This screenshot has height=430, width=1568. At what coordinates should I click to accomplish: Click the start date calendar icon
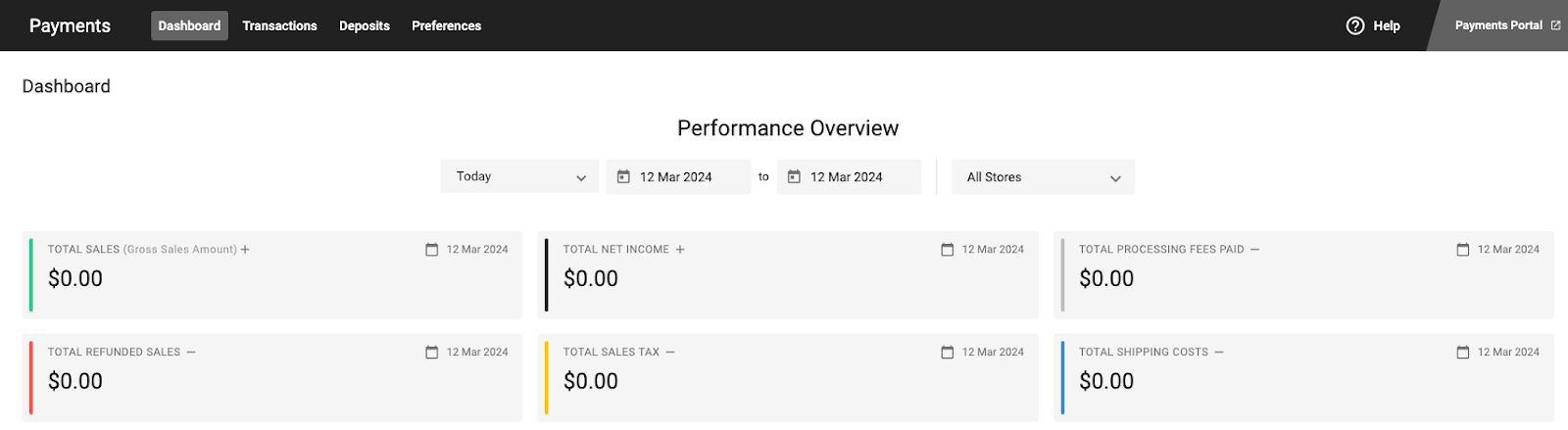(623, 177)
